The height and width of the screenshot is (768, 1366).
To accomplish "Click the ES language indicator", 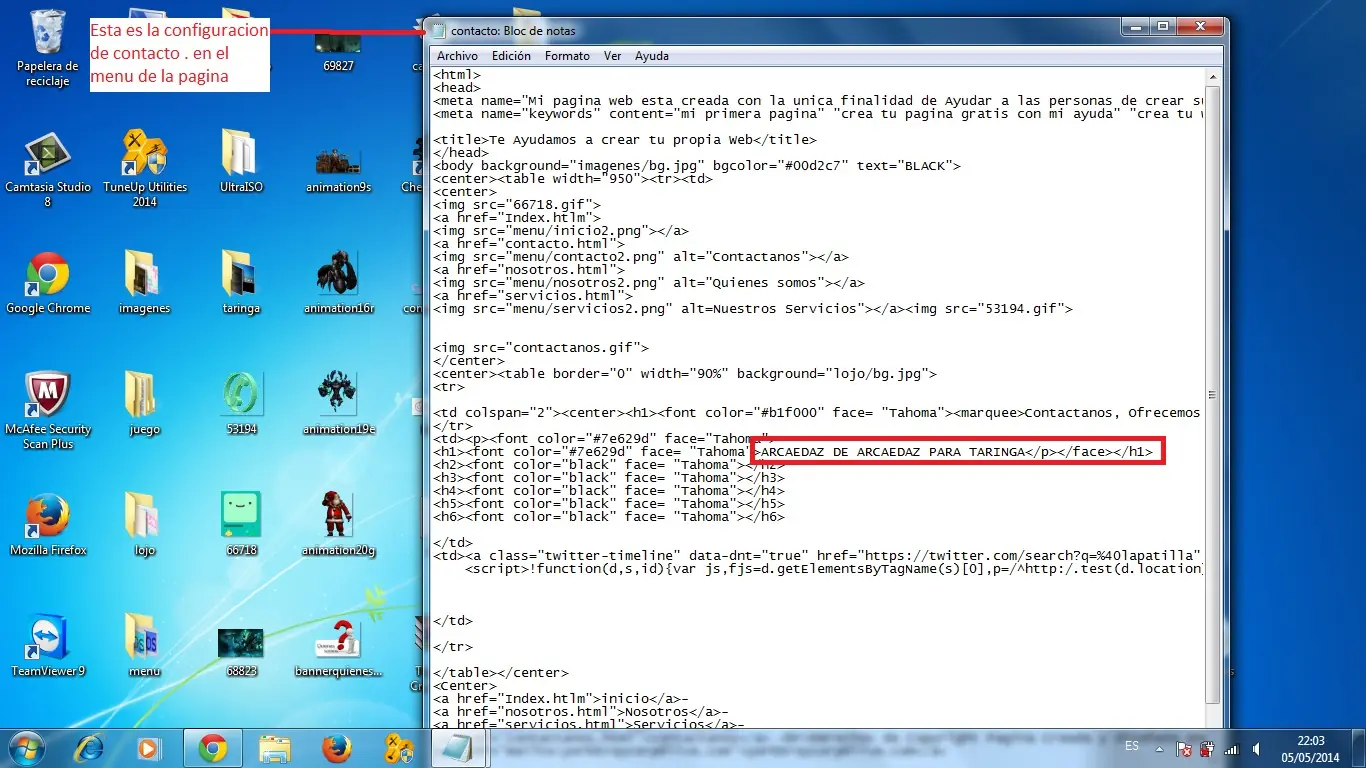I will (1132, 746).
